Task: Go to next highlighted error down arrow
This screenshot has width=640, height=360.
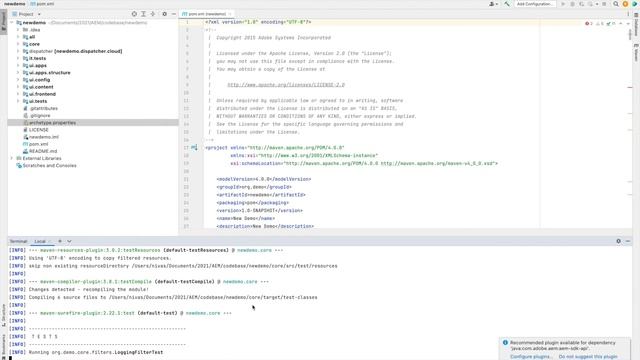Action: (x=628, y=24)
